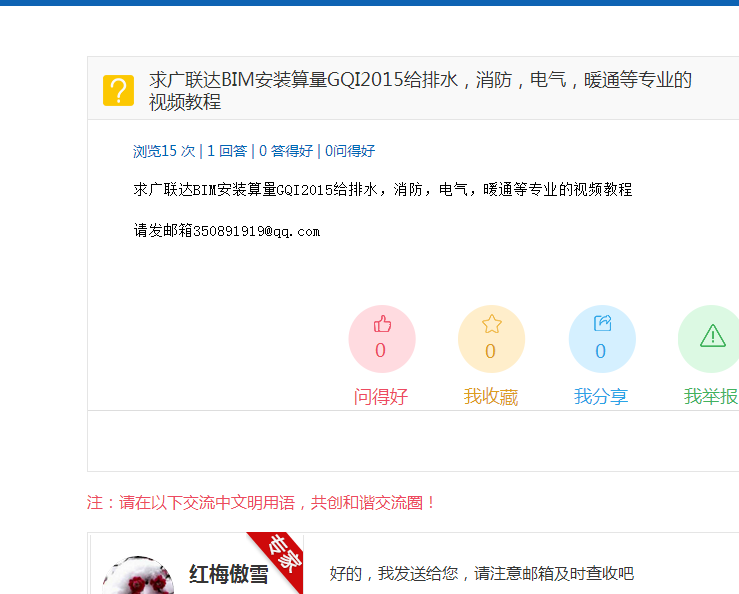739x594 pixels.
Task: Click the username 红梅傲雪
Action: click(229, 575)
